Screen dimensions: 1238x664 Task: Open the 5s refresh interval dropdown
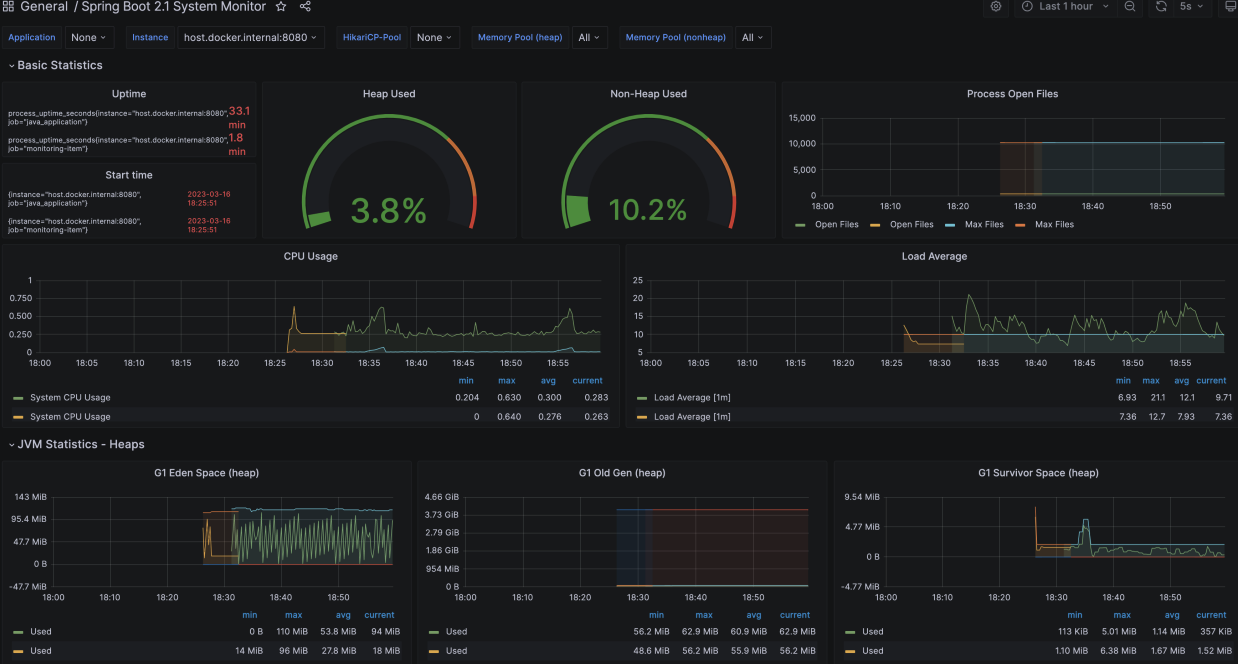(1191, 6)
